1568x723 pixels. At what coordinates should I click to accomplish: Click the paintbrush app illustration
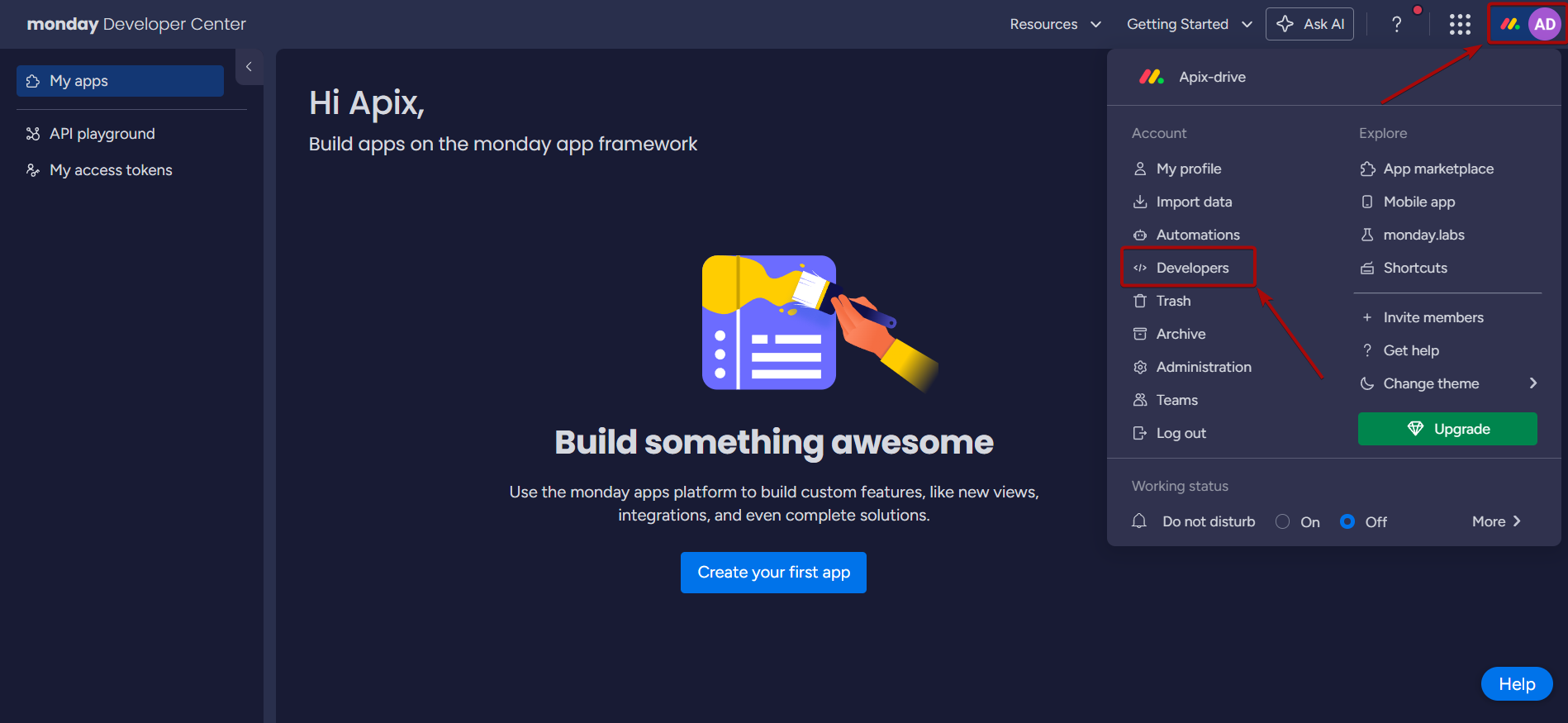pyautogui.click(x=820, y=323)
